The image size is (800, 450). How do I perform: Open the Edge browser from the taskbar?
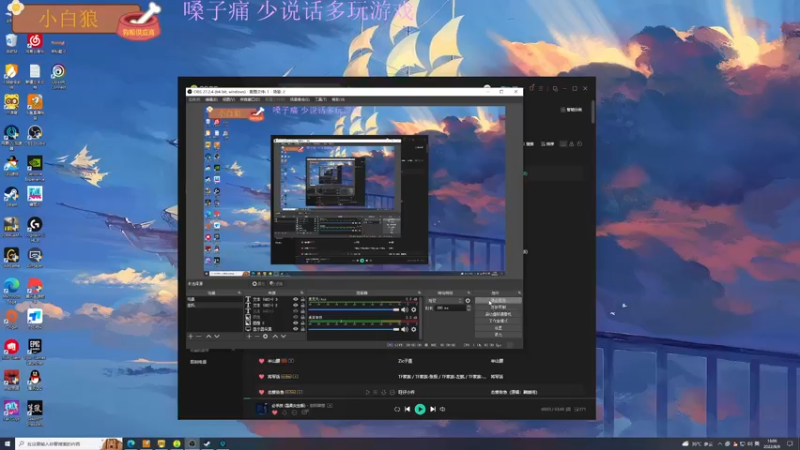tap(131, 444)
